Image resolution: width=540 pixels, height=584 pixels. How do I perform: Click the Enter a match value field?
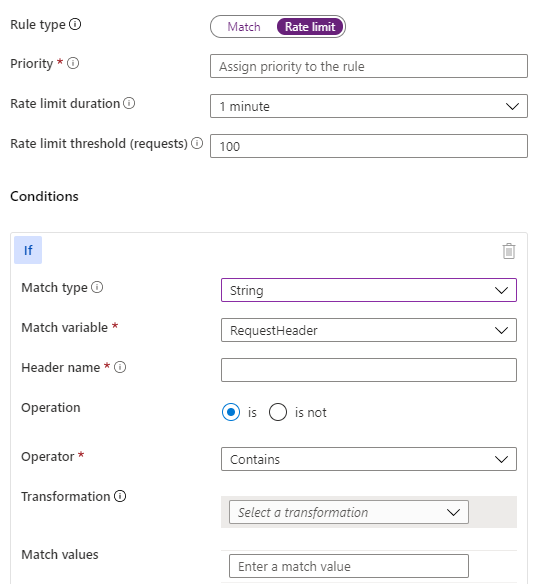(349, 566)
